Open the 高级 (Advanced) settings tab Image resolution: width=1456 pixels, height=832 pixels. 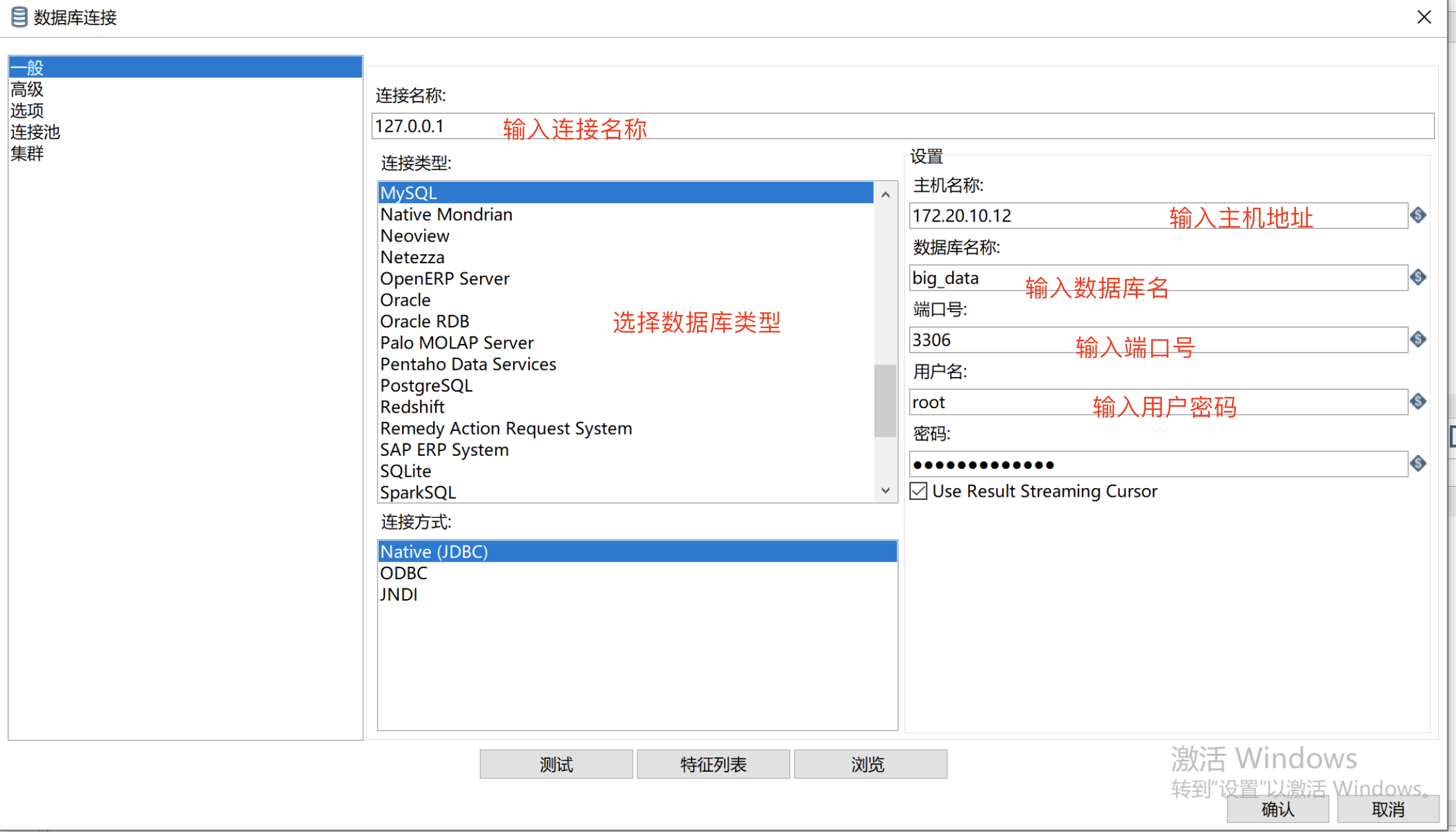pos(27,89)
